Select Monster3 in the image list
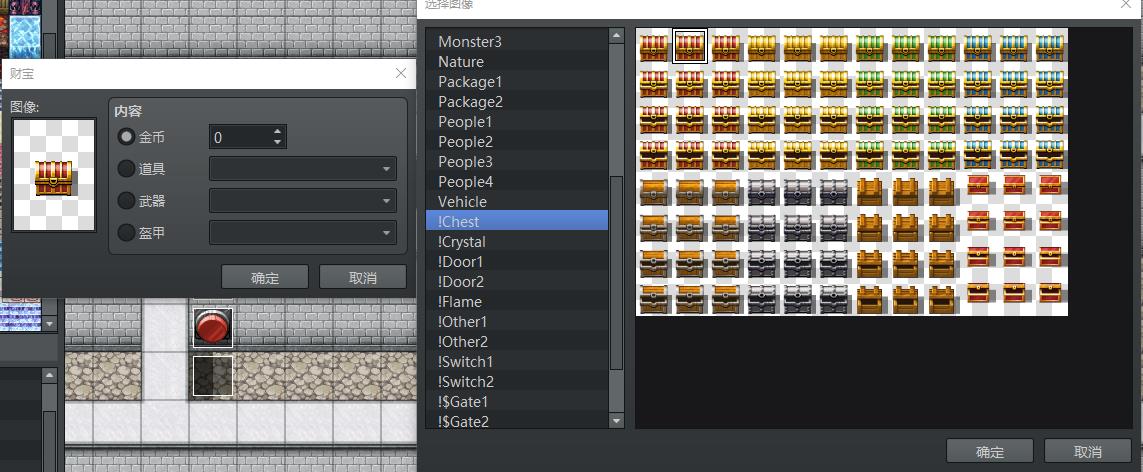The width and height of the screenshot is (1143, 472). coord(517,42)
